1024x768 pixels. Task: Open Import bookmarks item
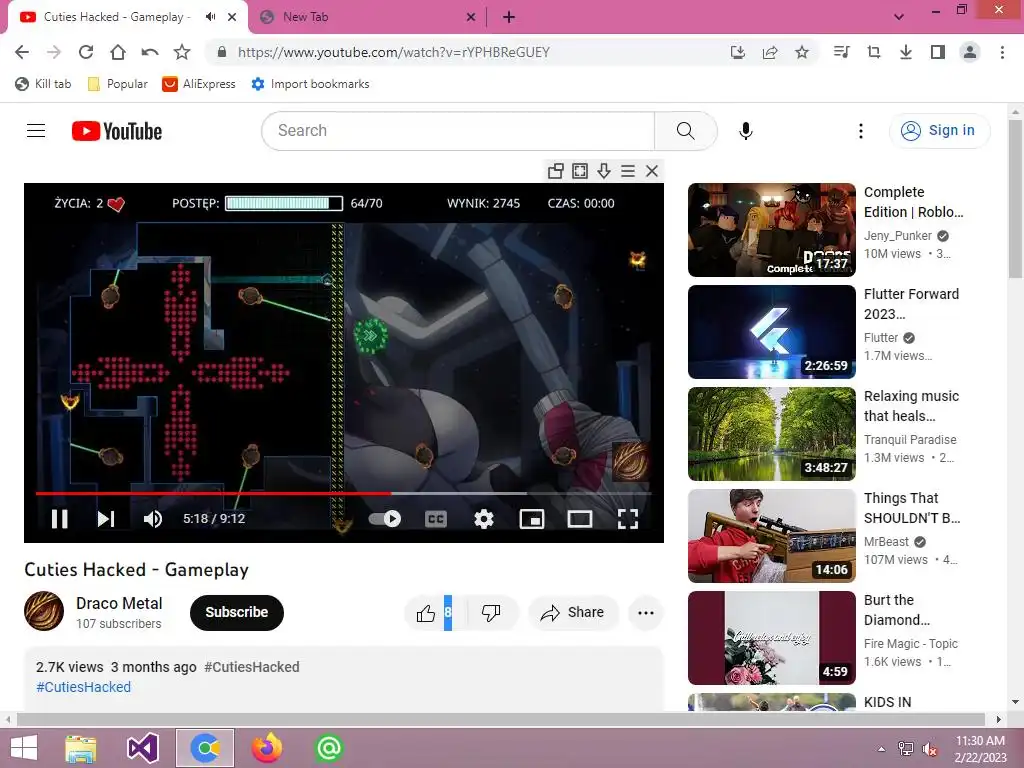point(311,84)
